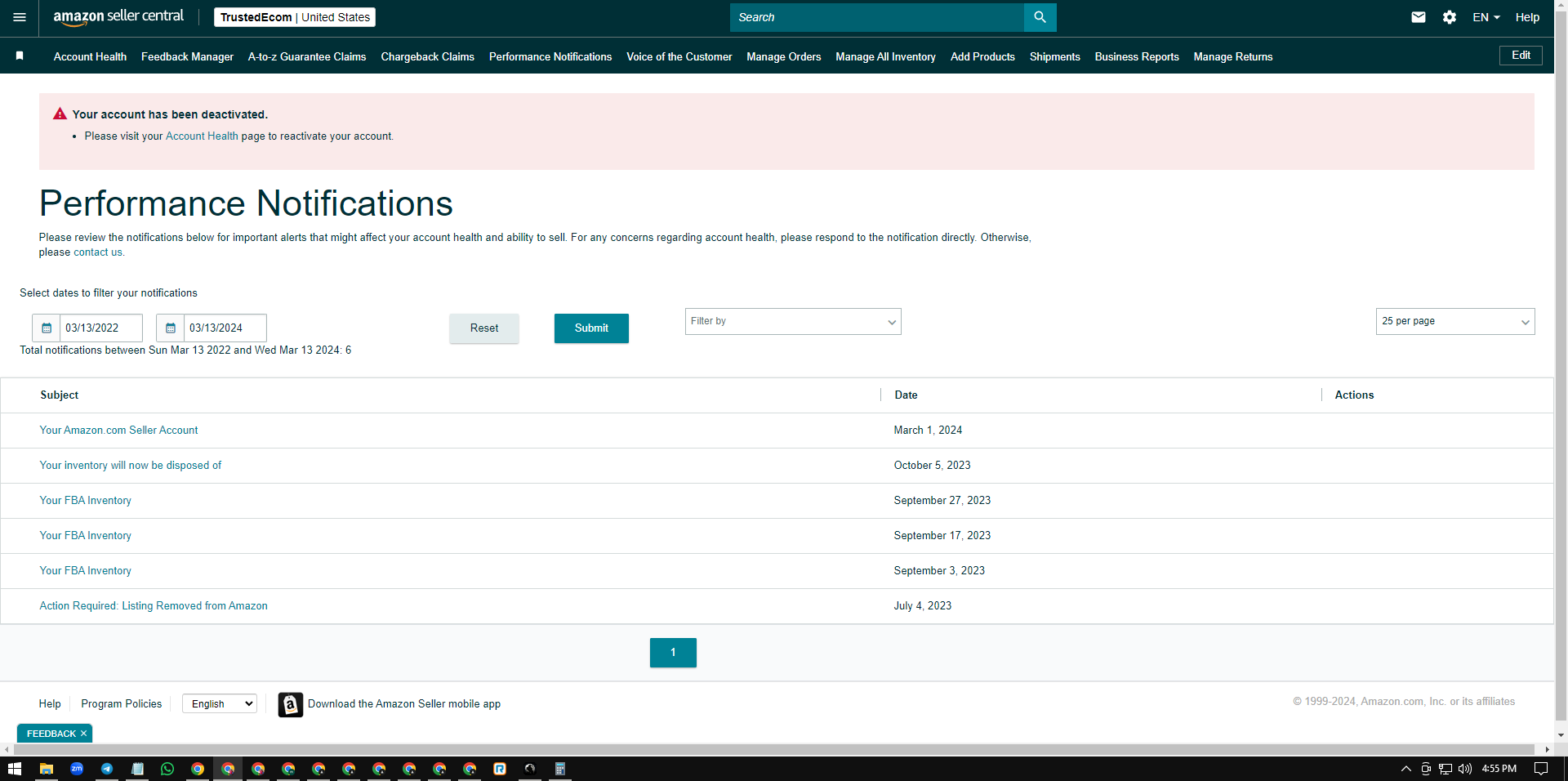
Task: Click the start date field 03/13/2022
Action: pyautogui.click(x=101, y=328)
